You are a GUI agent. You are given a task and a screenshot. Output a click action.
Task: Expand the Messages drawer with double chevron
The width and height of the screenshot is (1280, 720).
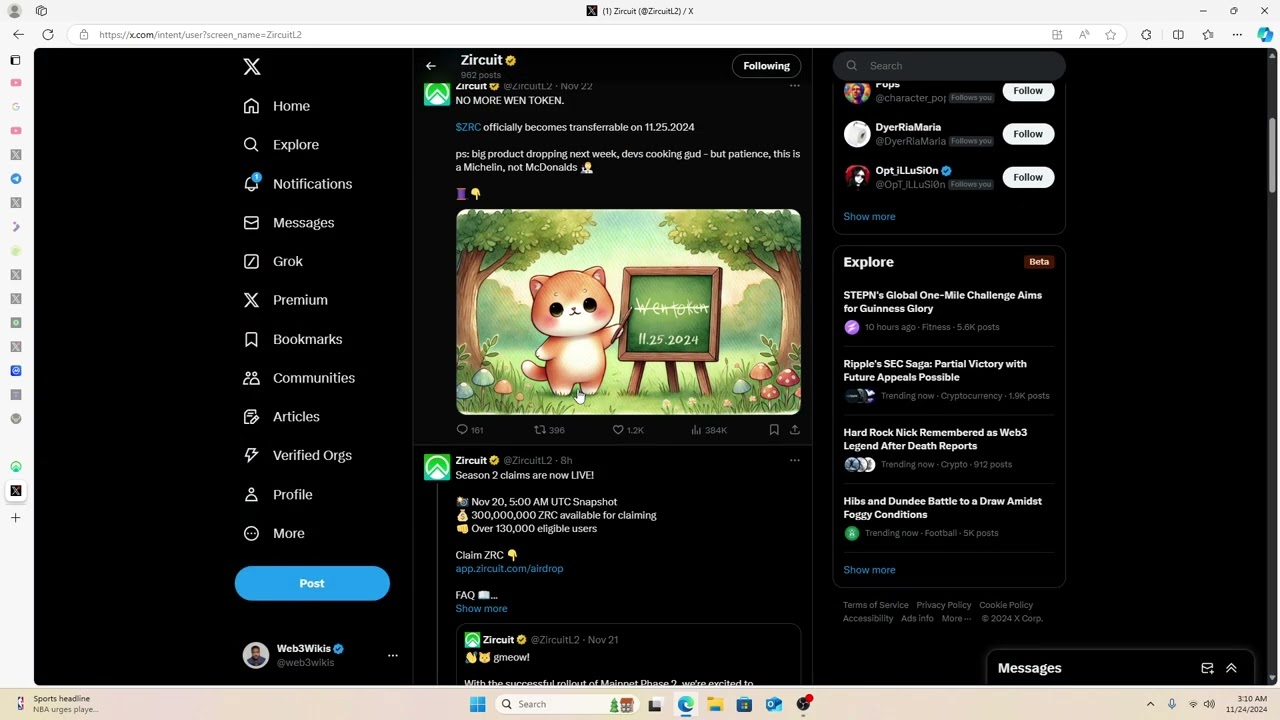(x=1231, y=668)
